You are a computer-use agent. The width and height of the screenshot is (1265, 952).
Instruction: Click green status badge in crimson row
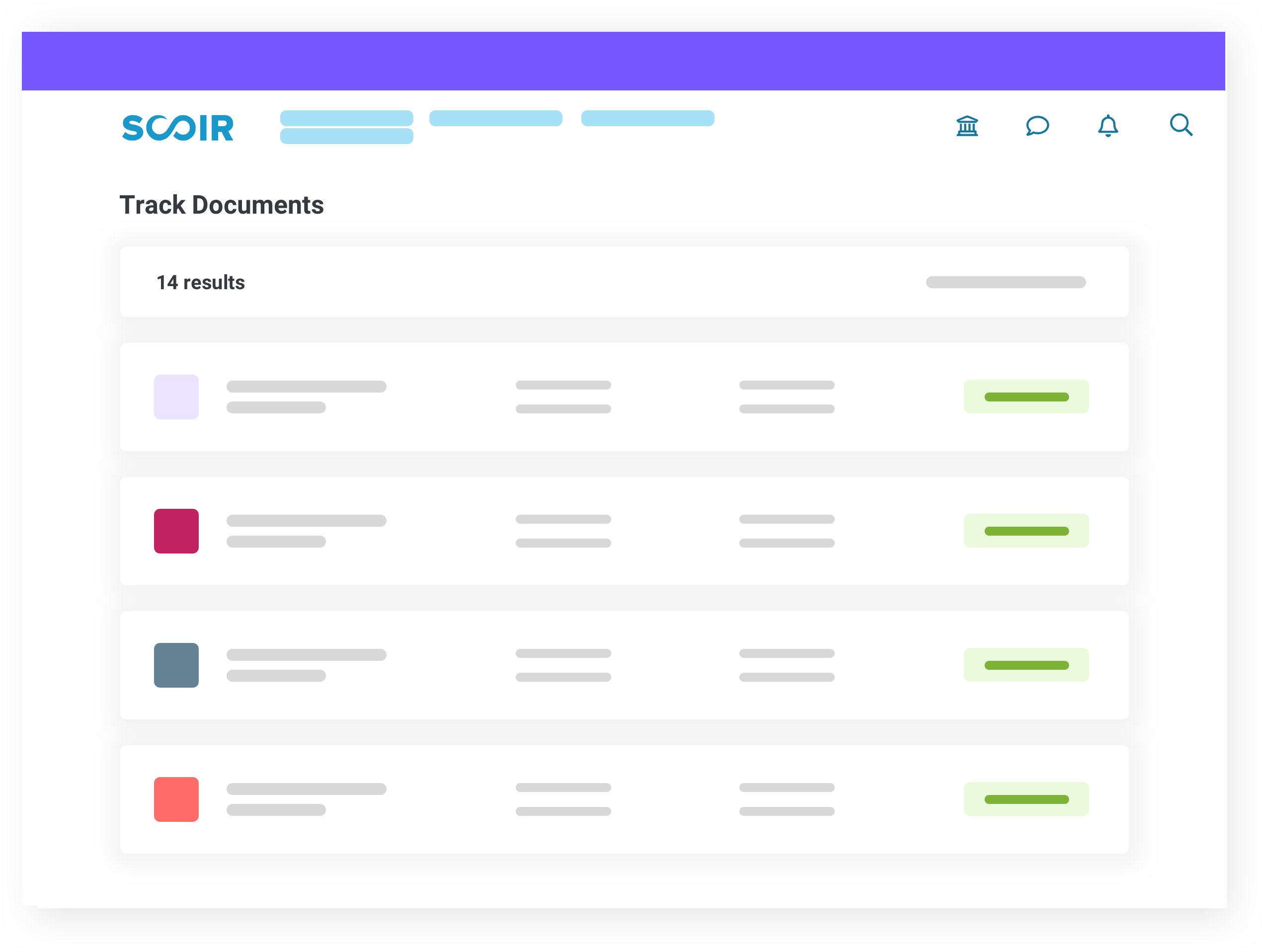[x=1026, y=531]
